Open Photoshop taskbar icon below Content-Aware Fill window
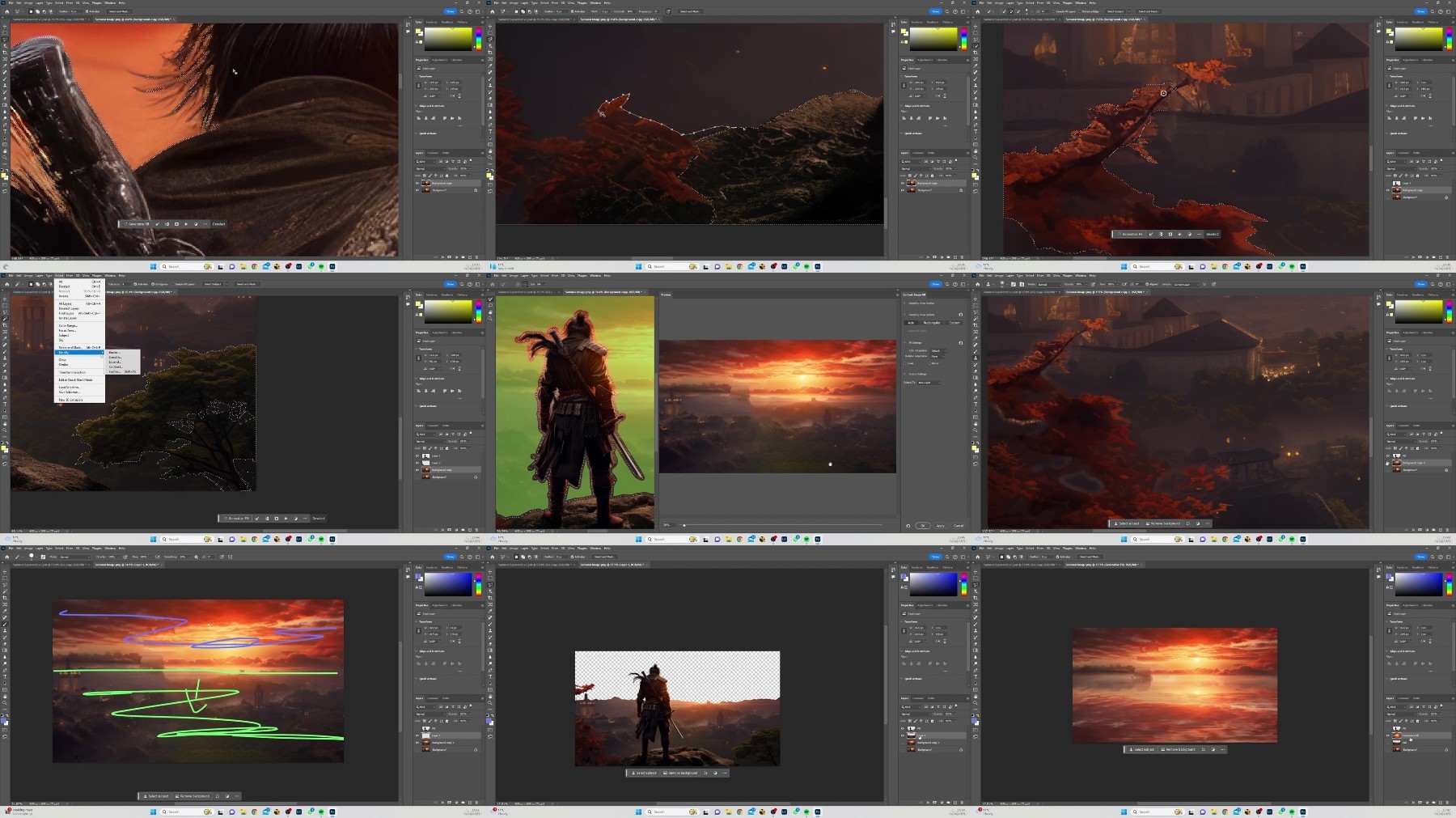Image resolution: width=1456 pixels, height=818 pixels. 818,539
